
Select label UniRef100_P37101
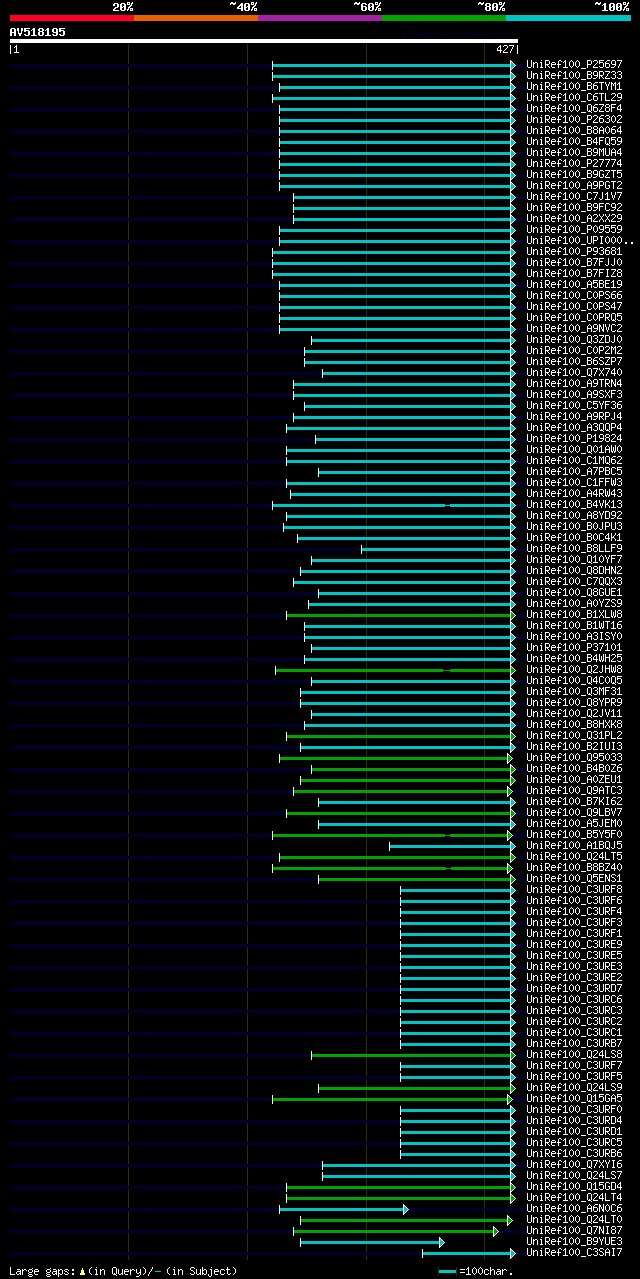(x=574, y=647)
